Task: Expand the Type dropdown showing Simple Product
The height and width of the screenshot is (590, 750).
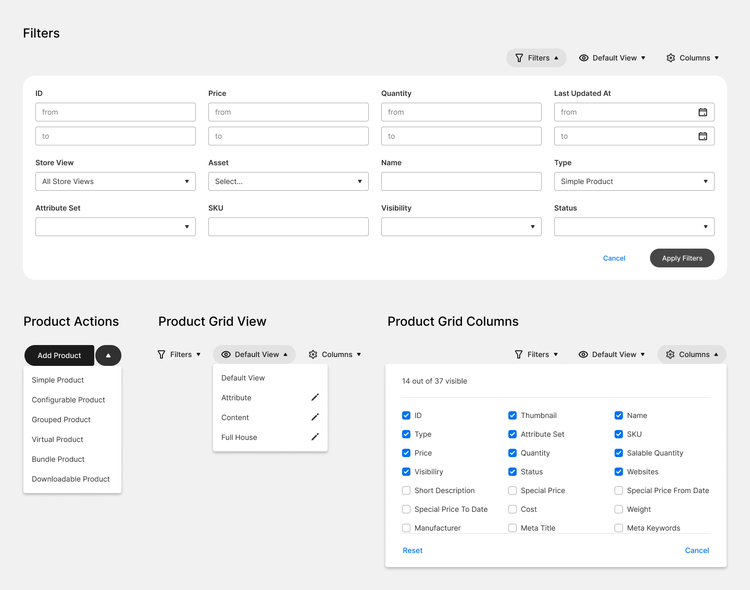Action: coord(634,181)
